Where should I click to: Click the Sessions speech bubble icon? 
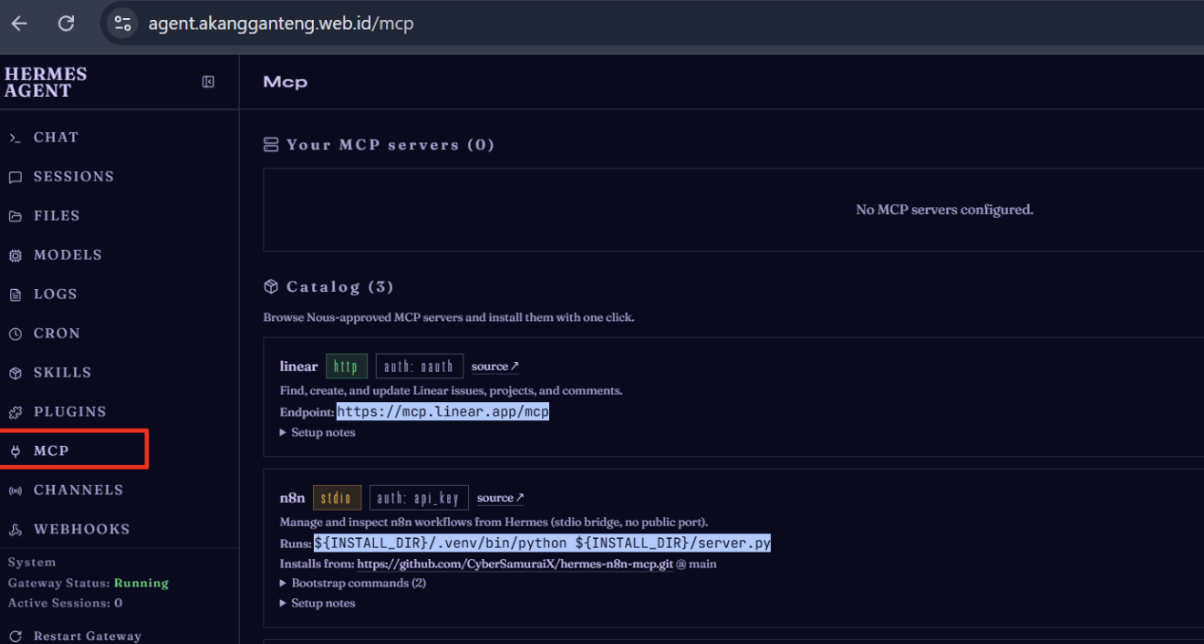pyautogui.click(x=15, y=177)
